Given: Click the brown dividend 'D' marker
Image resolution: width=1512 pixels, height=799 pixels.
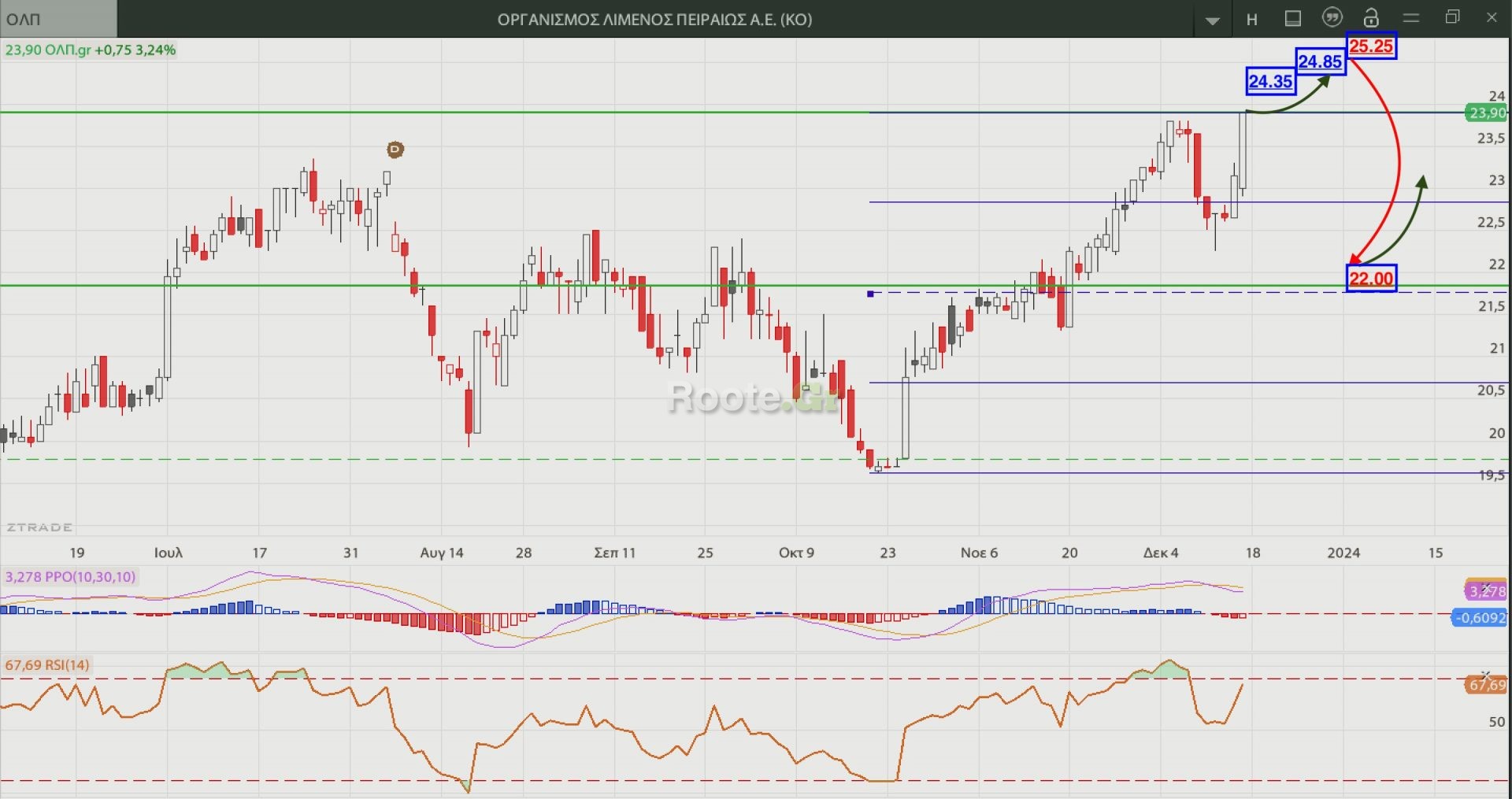Looking at the screenshot, I should click(395, 150).
